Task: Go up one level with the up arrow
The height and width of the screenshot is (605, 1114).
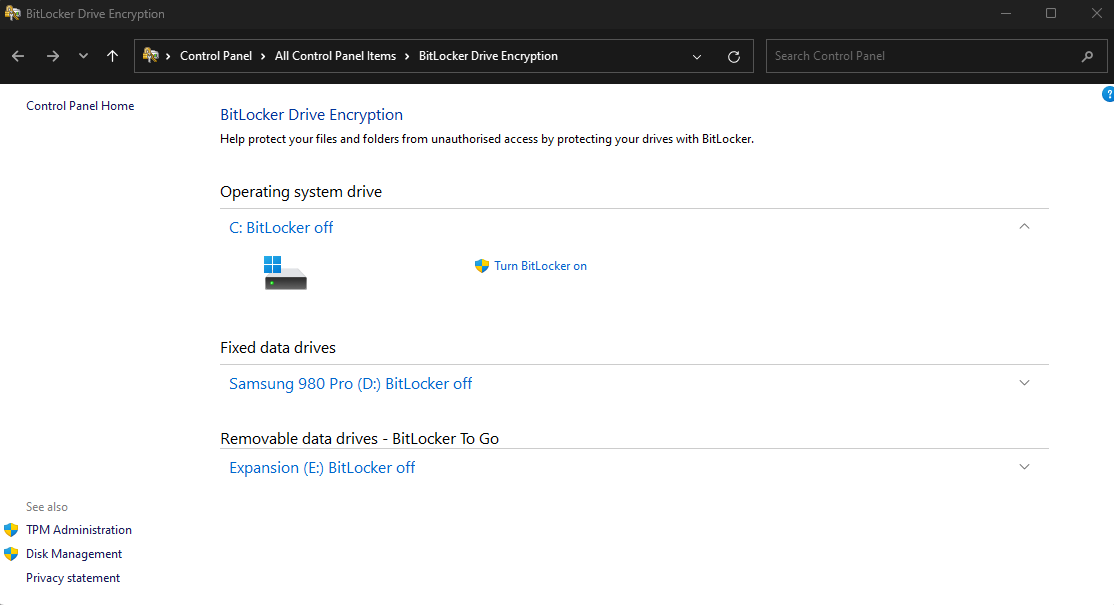Action: tap(112, 56)
